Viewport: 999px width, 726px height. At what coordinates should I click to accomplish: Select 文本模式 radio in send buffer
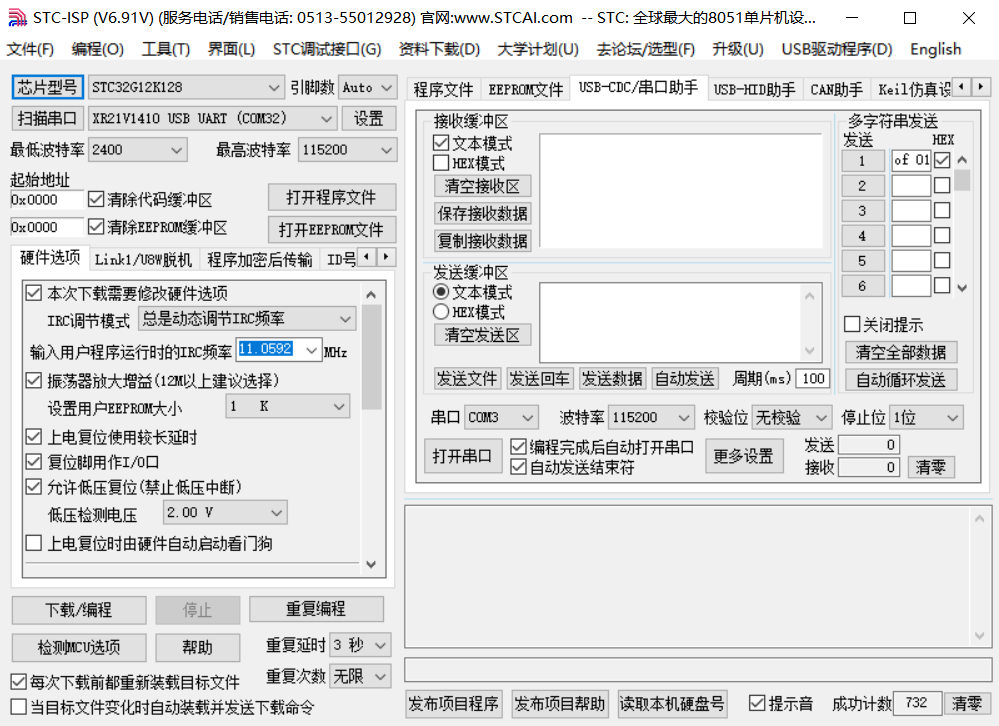pyautogui.click(x=441, y=292)
